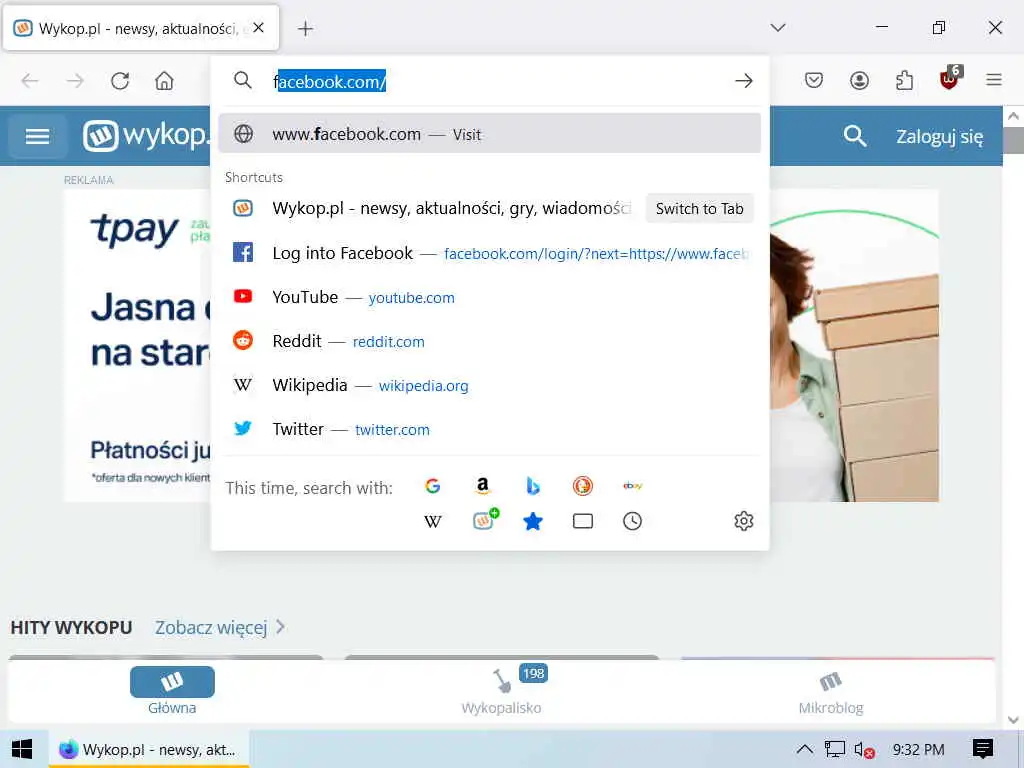Viewport: 1024px width, 768px height.
Task: Search this time with Amazon
Action: click(483, 486)
